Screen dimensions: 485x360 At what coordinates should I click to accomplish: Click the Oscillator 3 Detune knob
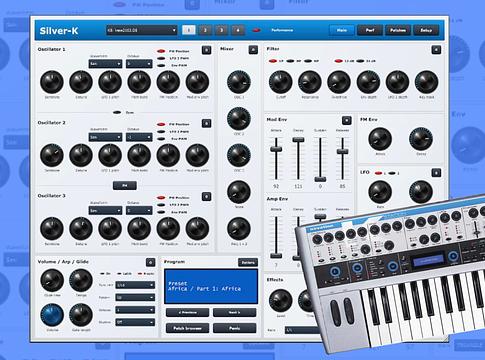[x=81, y=229]
